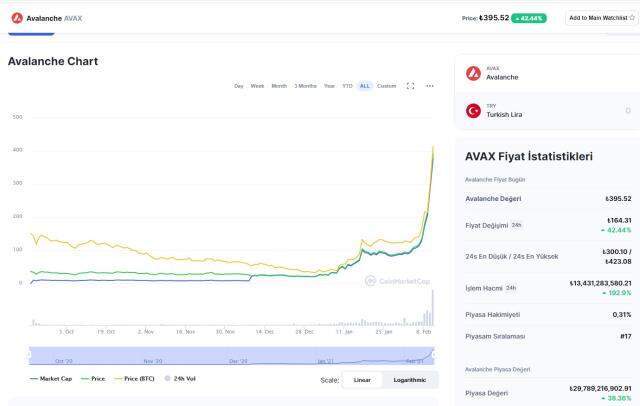Switch the chart scale to Linear
Image resolution: width=640 pixels, height=406 pixels.
click(362, 380)
